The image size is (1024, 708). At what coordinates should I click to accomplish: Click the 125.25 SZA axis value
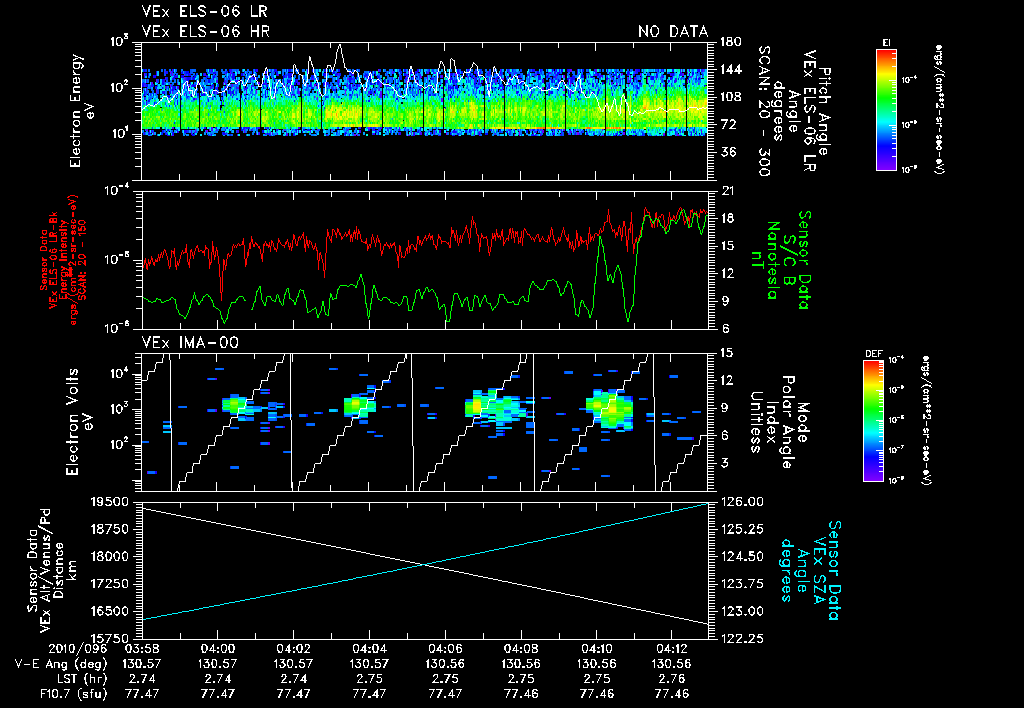pyautogui.click(x=742, y=530)
